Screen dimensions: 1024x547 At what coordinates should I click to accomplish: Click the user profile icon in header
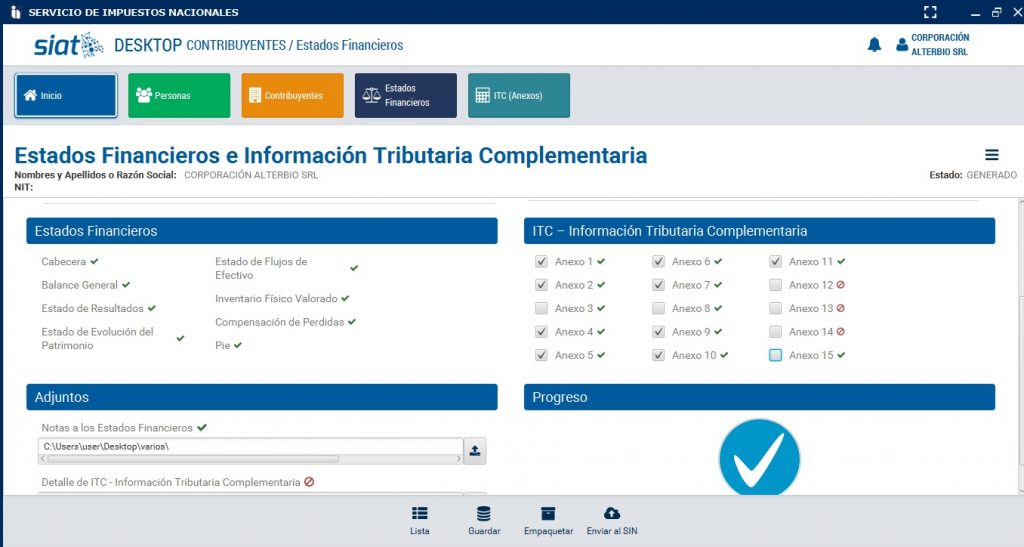(902, 45)
